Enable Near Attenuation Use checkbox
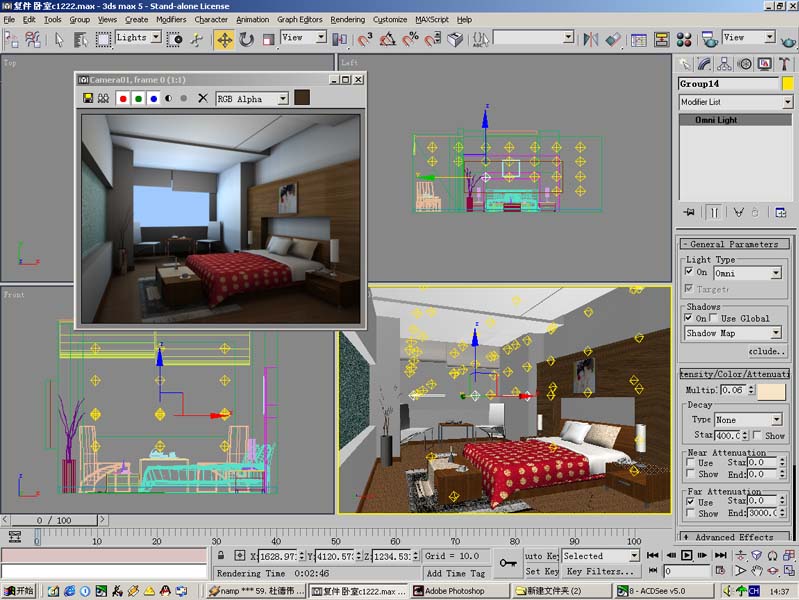This screenshot has width=799, height=600. 690,462
